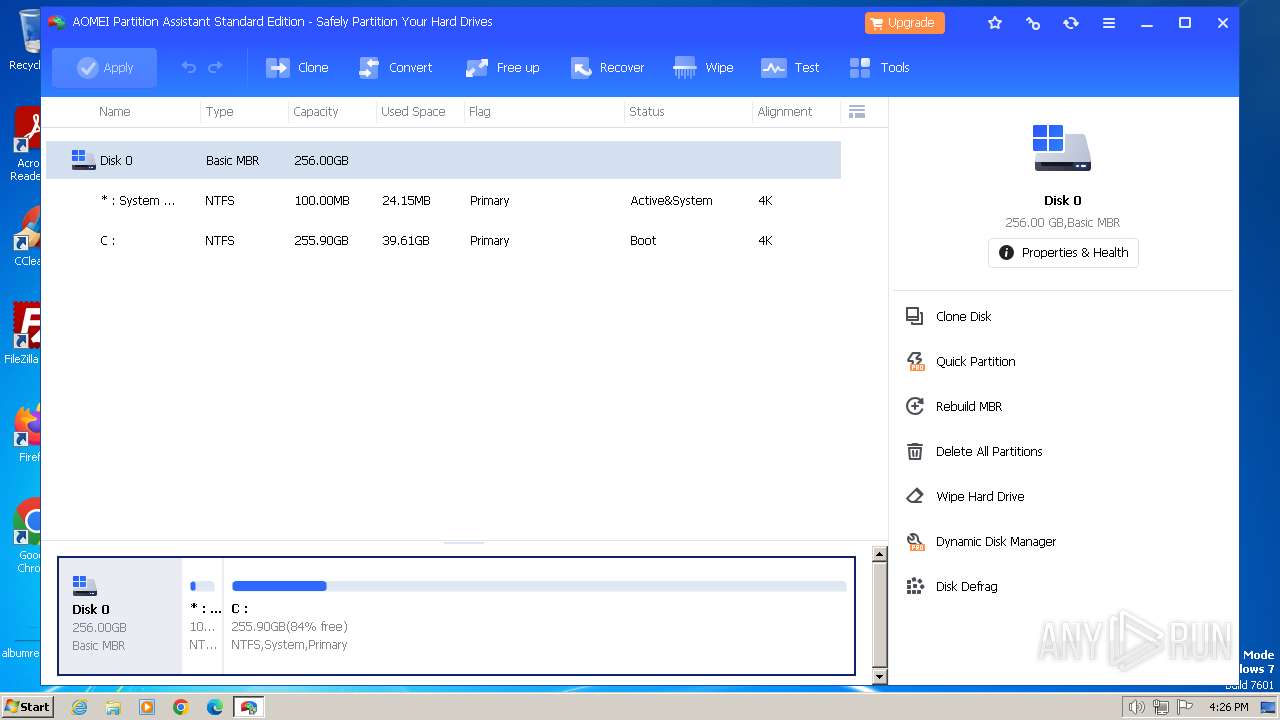Click the Quick Partition icon
The image size is (1280, 720).
914,361
